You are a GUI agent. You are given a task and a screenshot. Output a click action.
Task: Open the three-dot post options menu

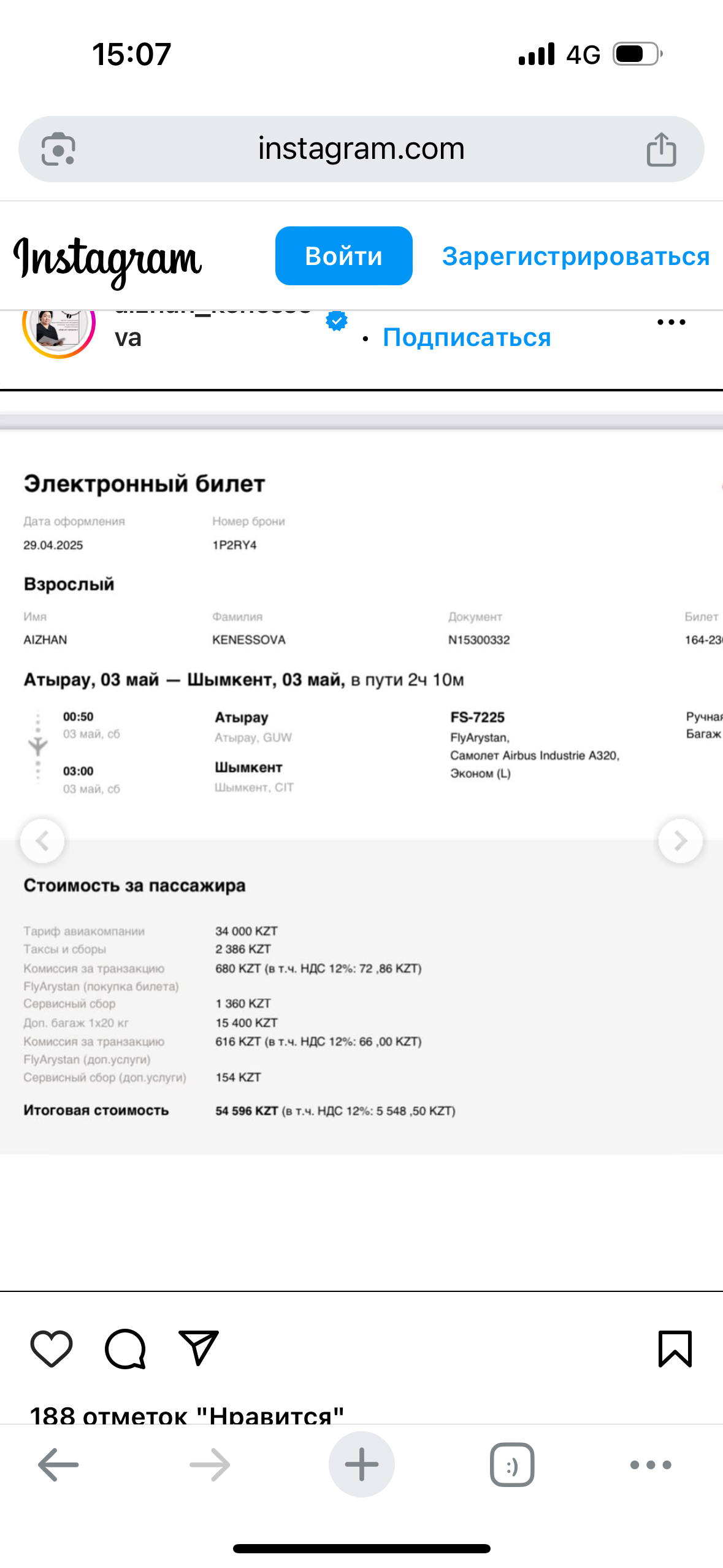pos(671,322)
